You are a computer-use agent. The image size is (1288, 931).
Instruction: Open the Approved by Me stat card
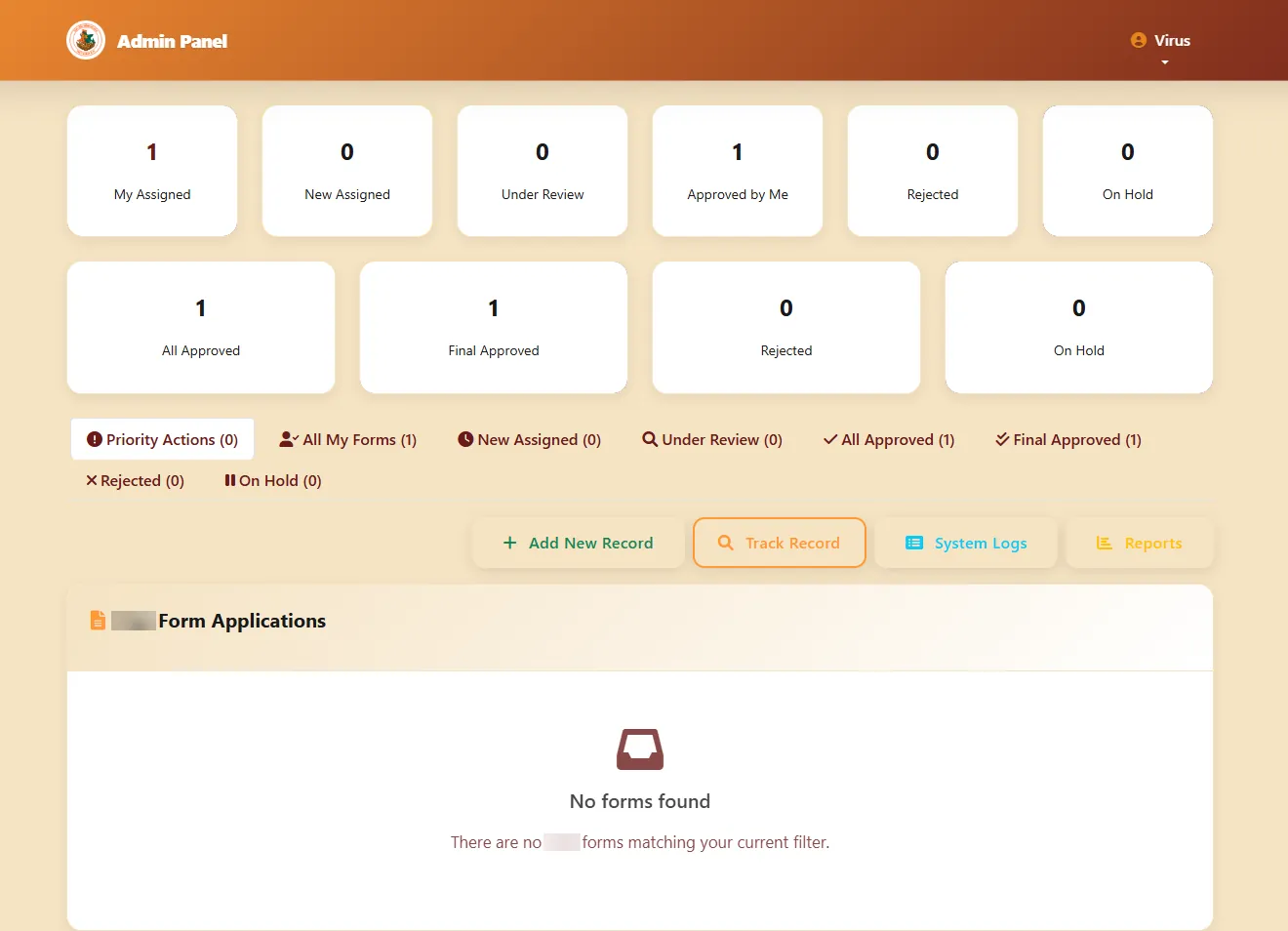(x=738, y=171)
